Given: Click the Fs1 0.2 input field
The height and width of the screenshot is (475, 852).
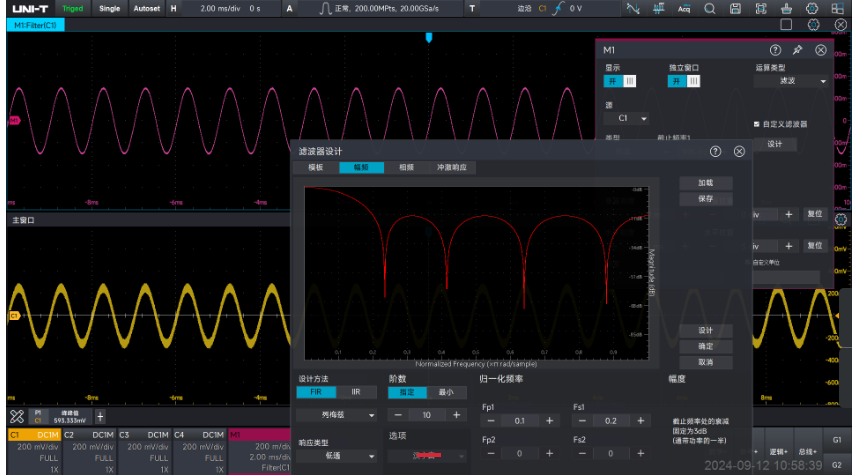Looking at the screenshot, I should point(611,421).
